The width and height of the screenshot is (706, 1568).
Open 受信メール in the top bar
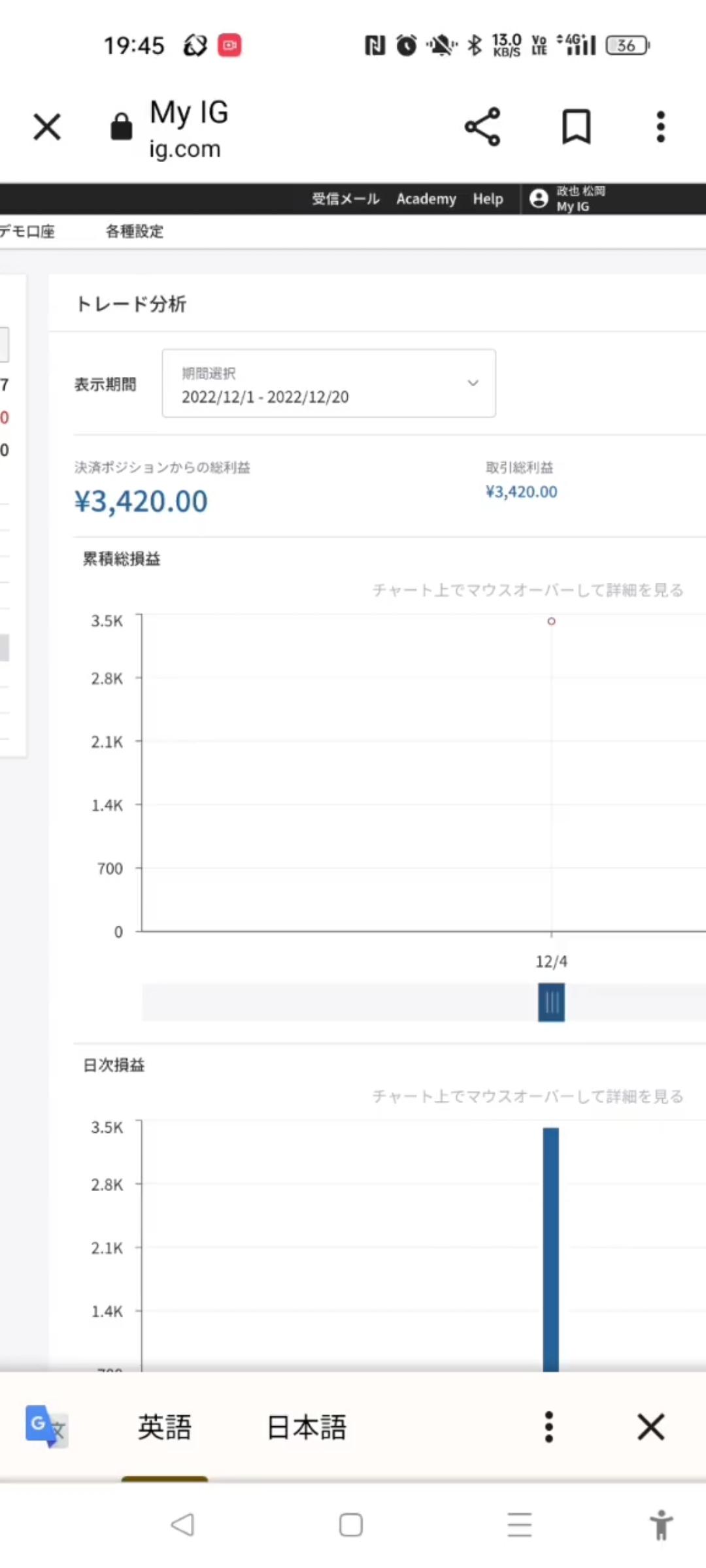tap(345, 199)
